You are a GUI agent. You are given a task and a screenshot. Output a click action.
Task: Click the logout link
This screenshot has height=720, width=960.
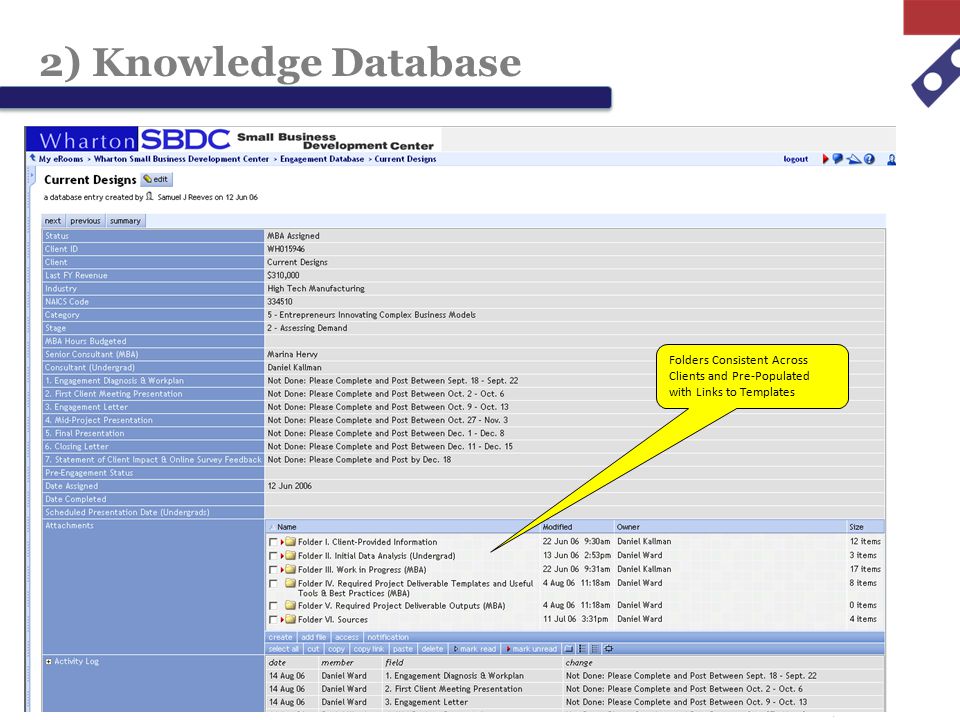tap(796, 159)
